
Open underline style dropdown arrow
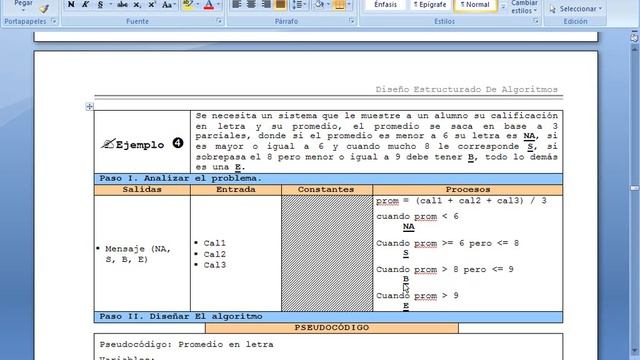coord(110,4)
